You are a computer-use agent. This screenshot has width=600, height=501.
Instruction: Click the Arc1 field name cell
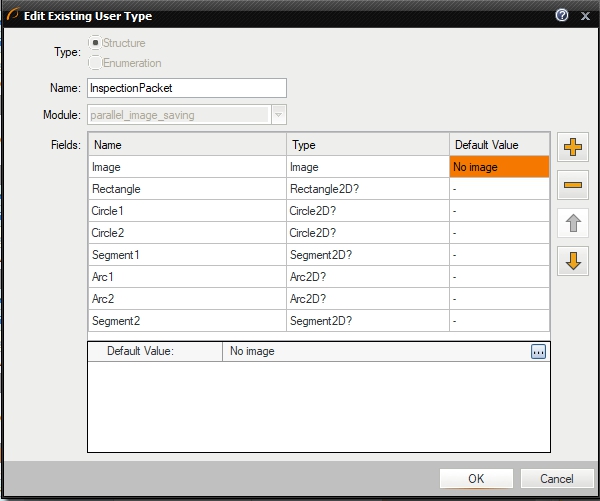coord(187,277)
